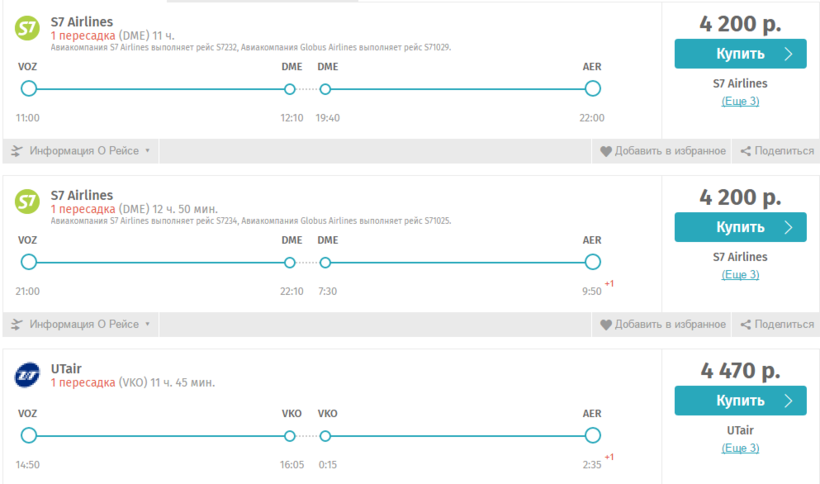This screenshot has height=484, width=820.
Task: Click the S7 logo on the 21:00 flight
Action: [27, 203]
